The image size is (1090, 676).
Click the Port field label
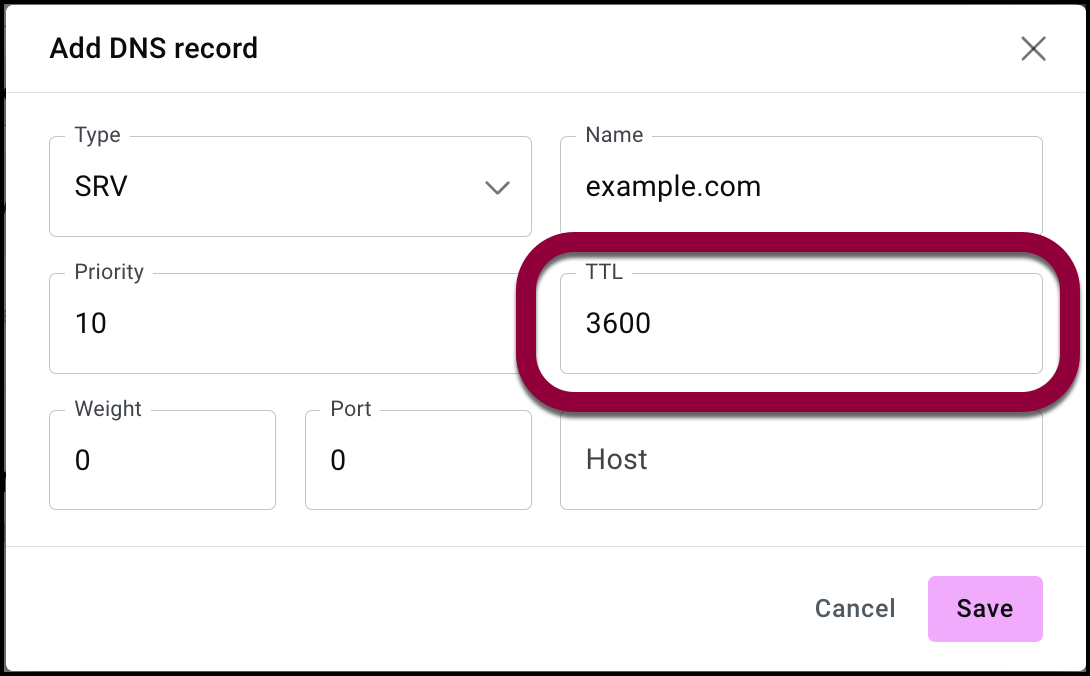point(350,409)
